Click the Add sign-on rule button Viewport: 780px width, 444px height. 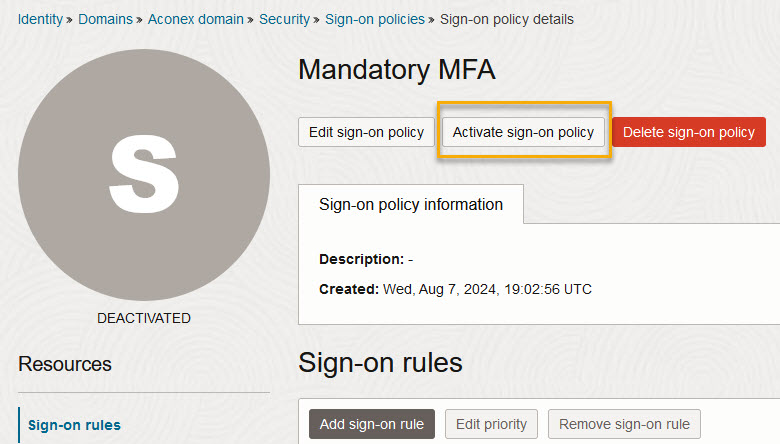[x=372, y=424]
